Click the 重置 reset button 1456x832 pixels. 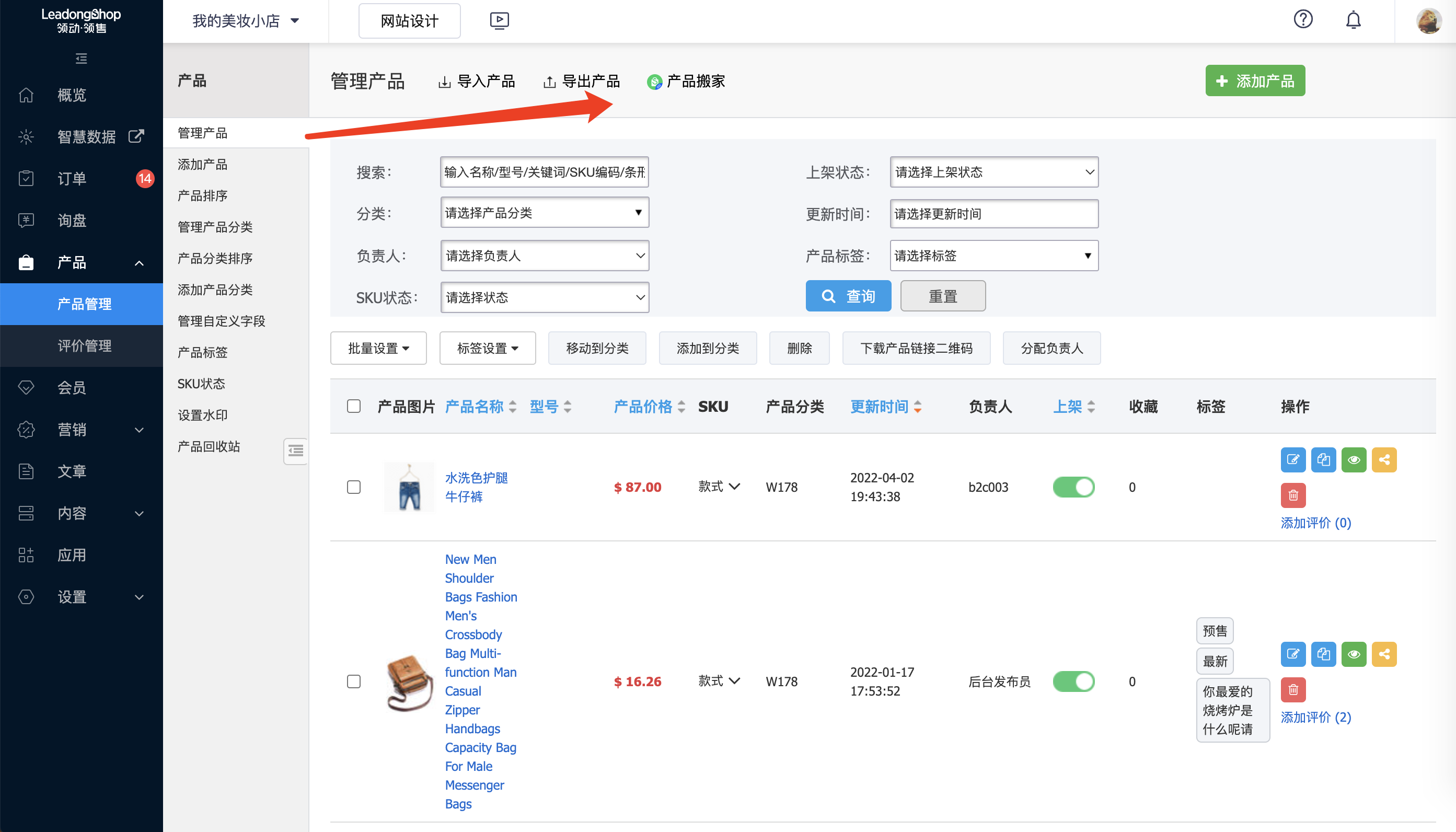(942, 295)
